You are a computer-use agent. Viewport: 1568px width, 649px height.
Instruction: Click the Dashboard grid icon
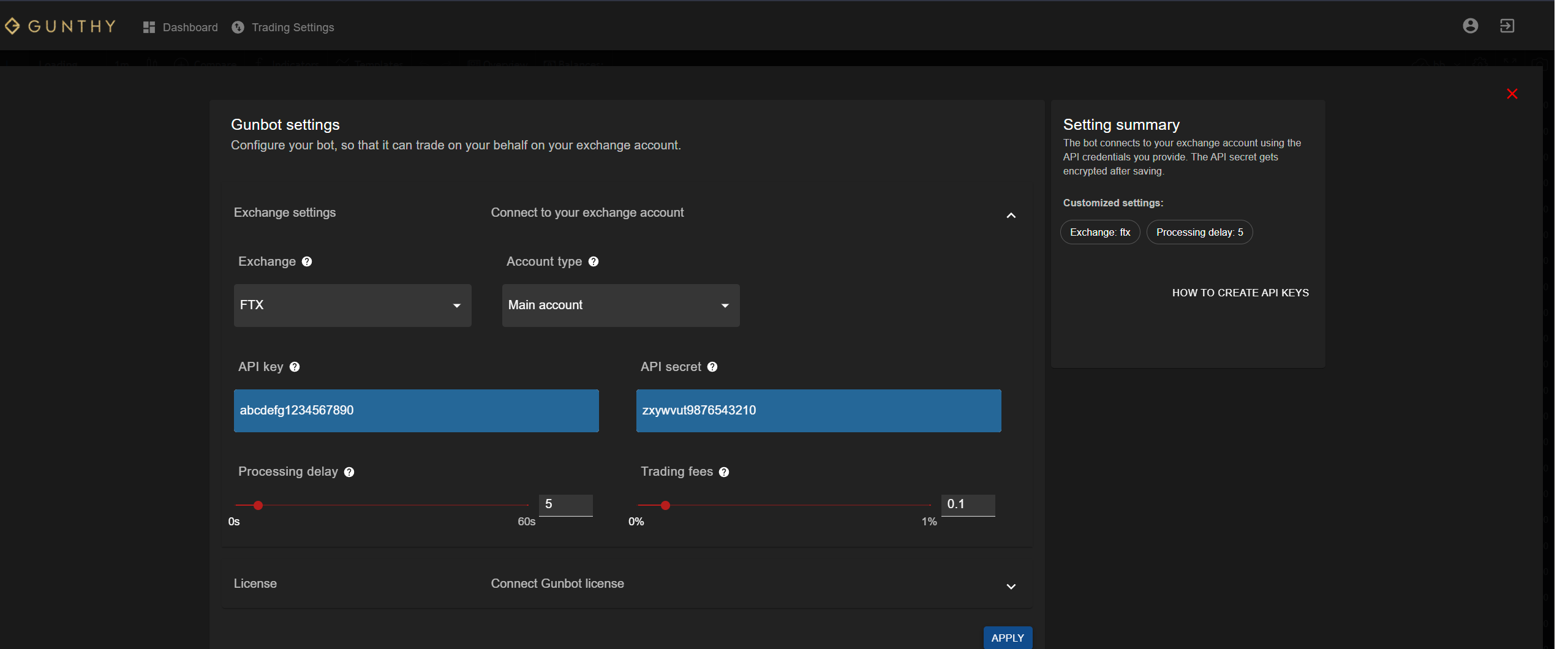pos(149,28)
